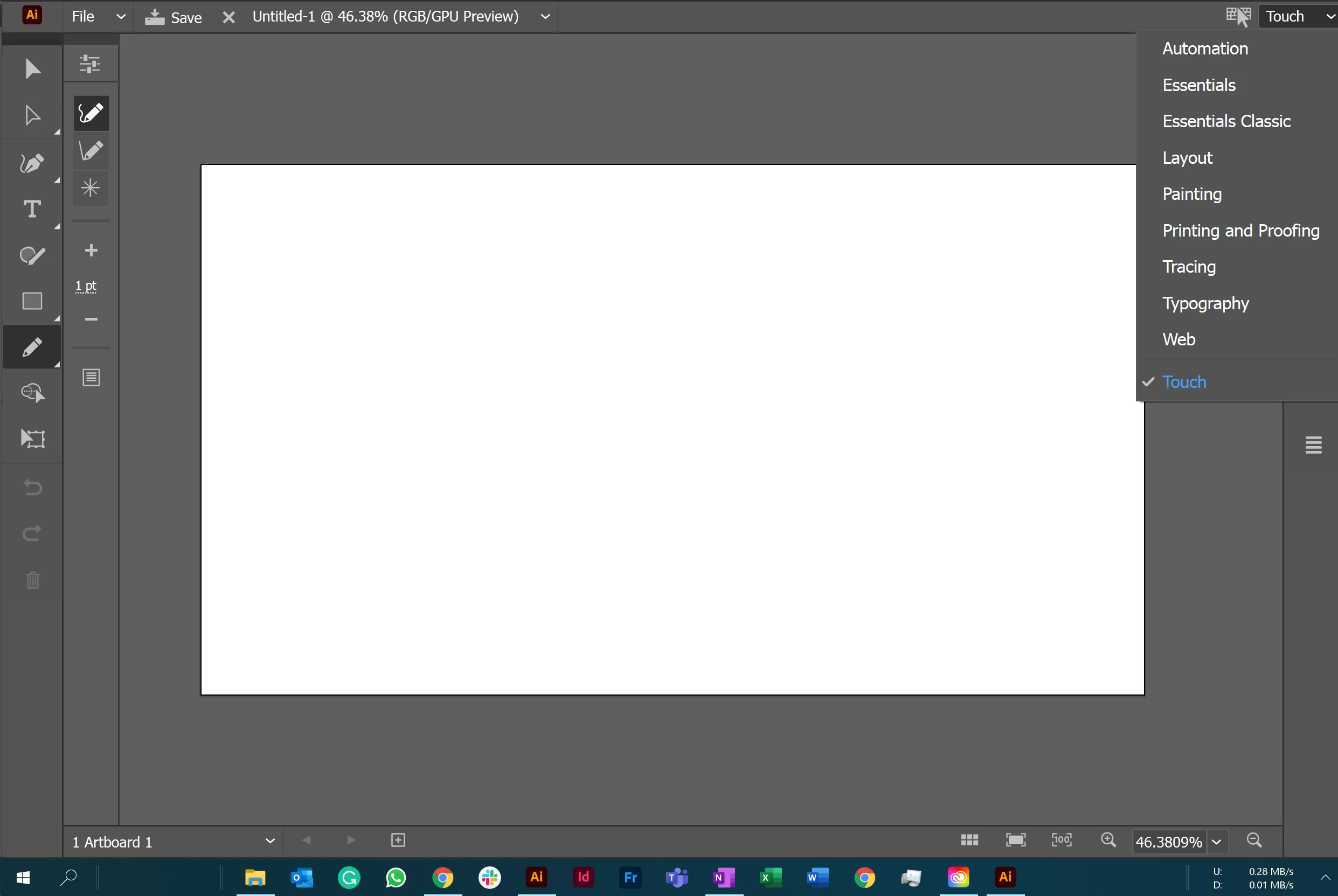The image size is (1338, 896).
Task: Decrease stroke weight with minus button
Action: [x=91, y=319]
